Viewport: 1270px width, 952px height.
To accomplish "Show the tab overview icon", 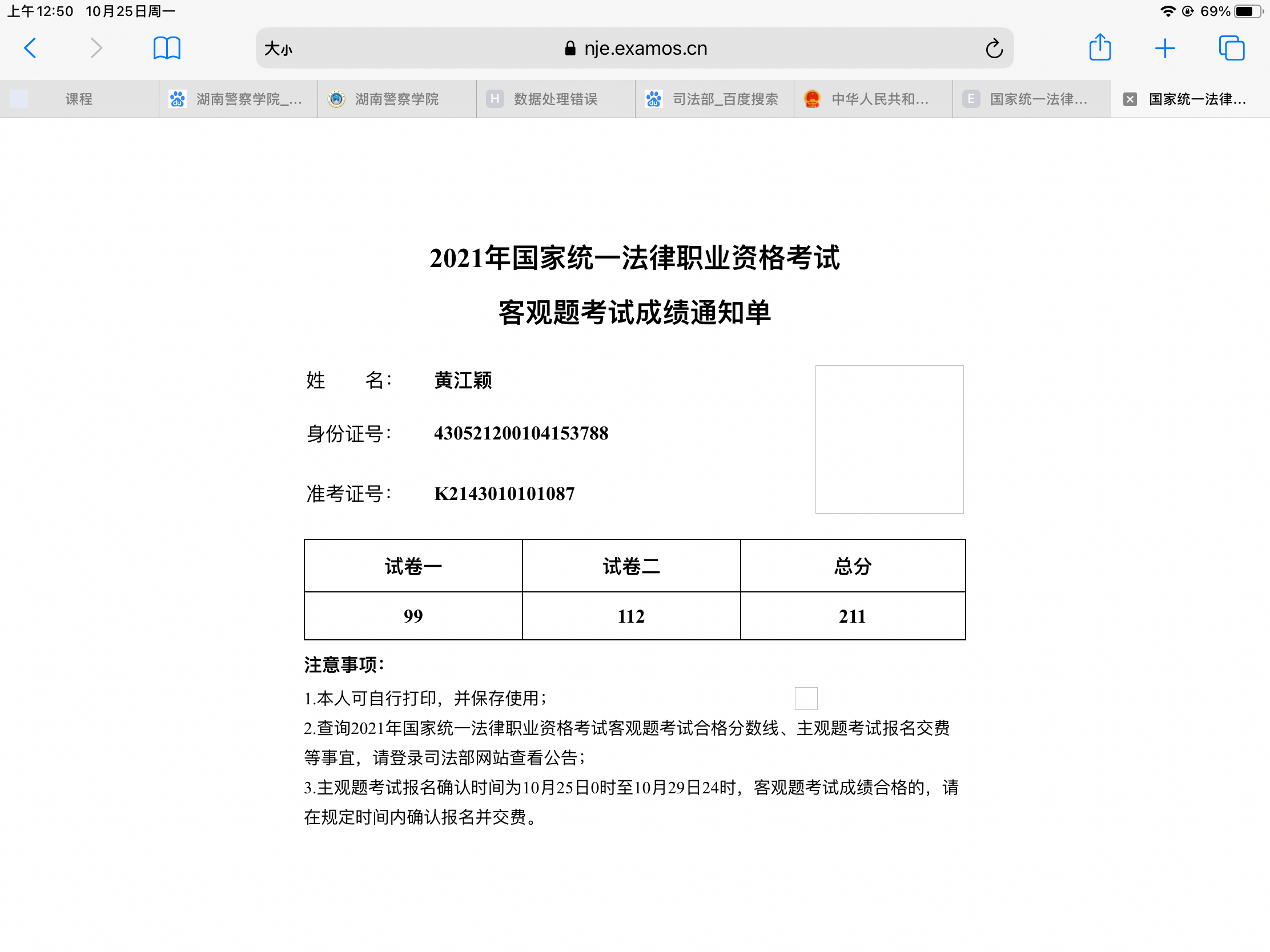I will point(1231,48).
